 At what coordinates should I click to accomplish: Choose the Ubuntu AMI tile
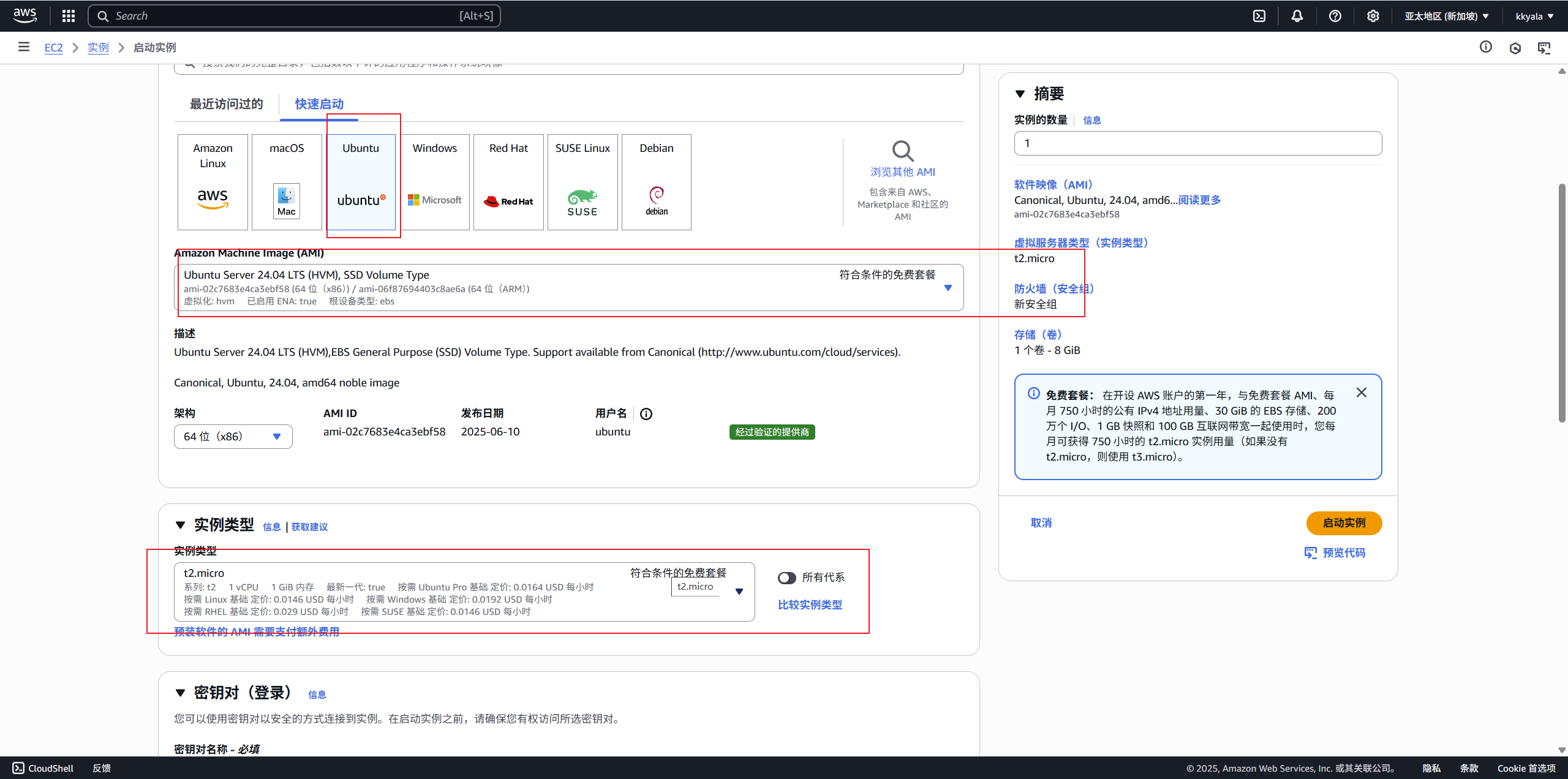pyautogui.click(x=361, y=182)
